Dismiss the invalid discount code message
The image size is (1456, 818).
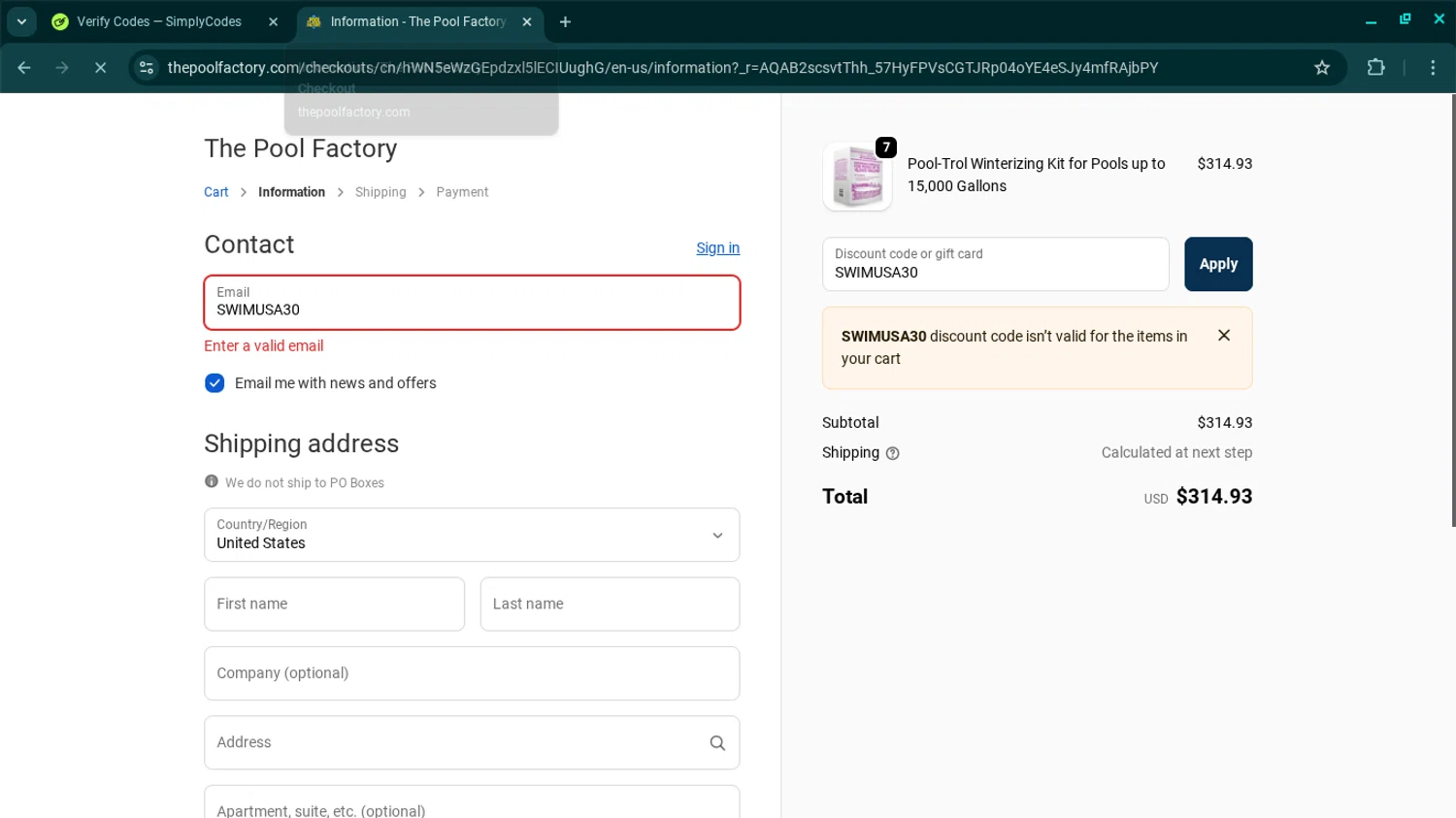(x=1224, y=336)
